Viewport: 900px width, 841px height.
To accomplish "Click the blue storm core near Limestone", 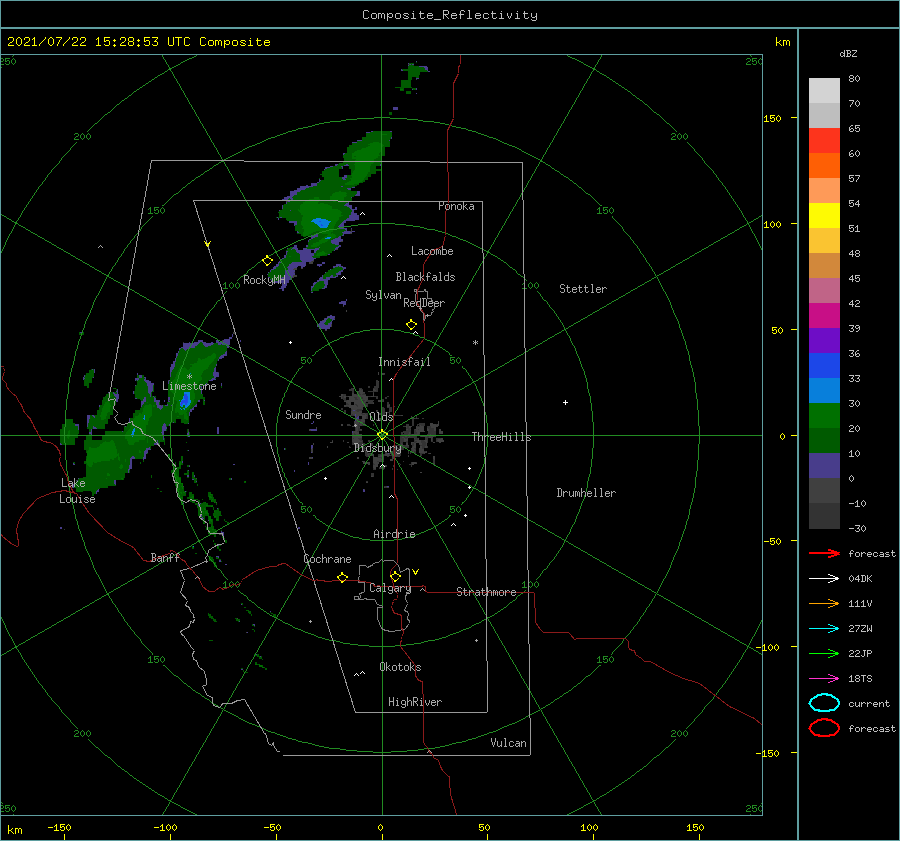I will point(185,400).
